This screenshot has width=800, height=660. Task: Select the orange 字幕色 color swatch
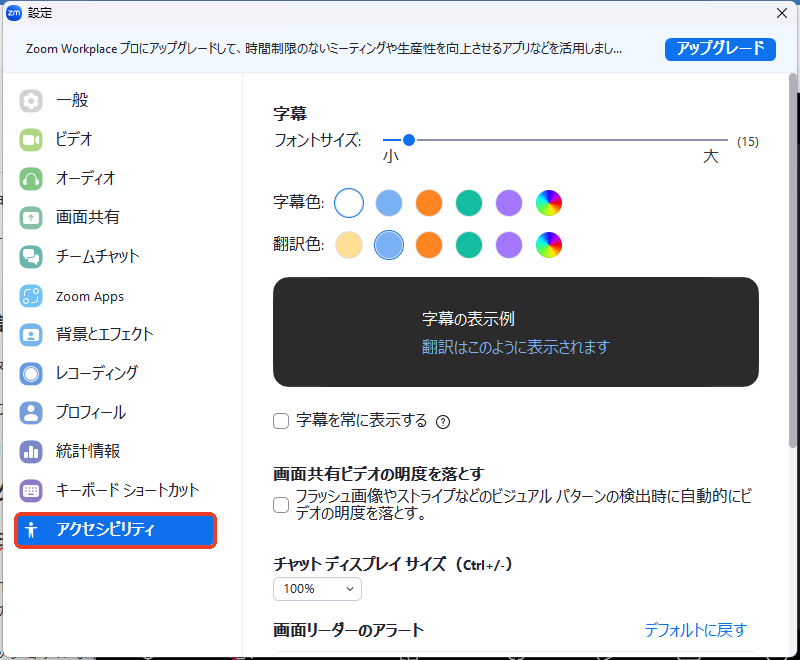pos(428,203)
